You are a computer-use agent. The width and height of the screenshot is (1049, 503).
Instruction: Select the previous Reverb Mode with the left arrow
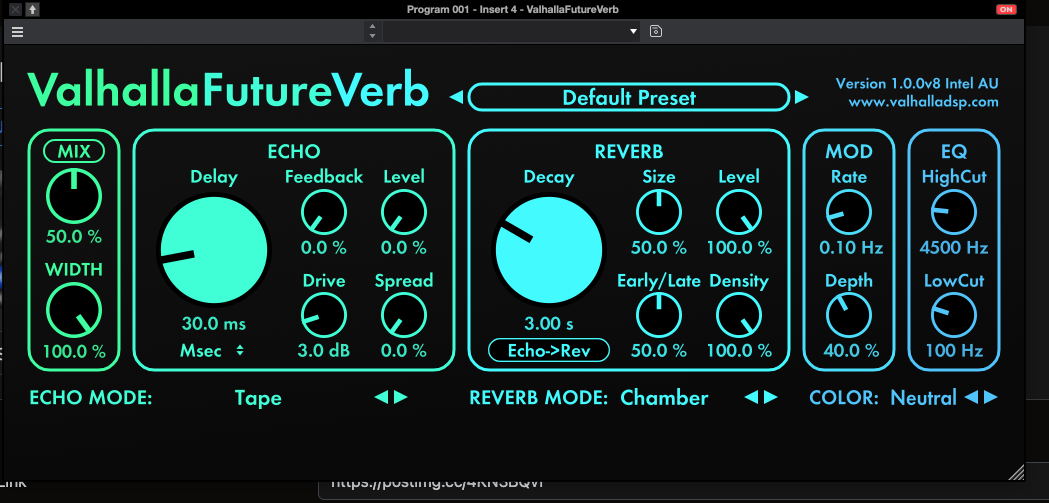point(751,397)
